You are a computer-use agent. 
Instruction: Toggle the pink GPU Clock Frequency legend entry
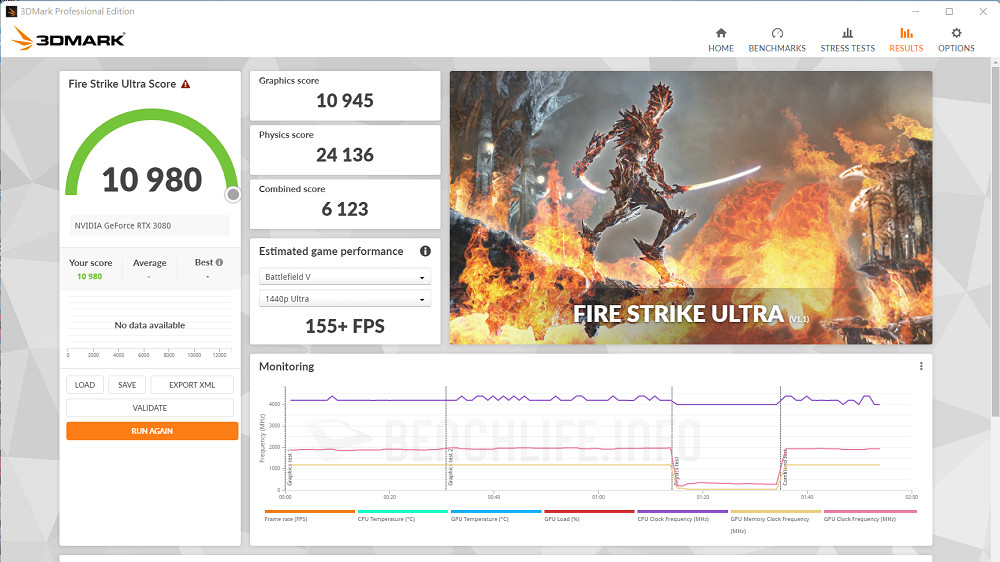coord(870,515)
